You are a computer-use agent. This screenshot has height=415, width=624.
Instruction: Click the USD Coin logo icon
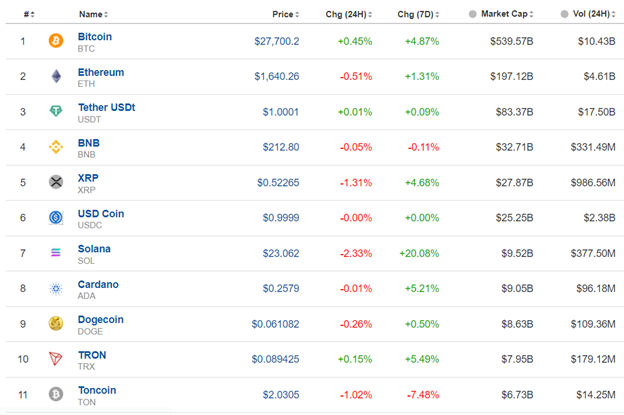coord(56,217)
